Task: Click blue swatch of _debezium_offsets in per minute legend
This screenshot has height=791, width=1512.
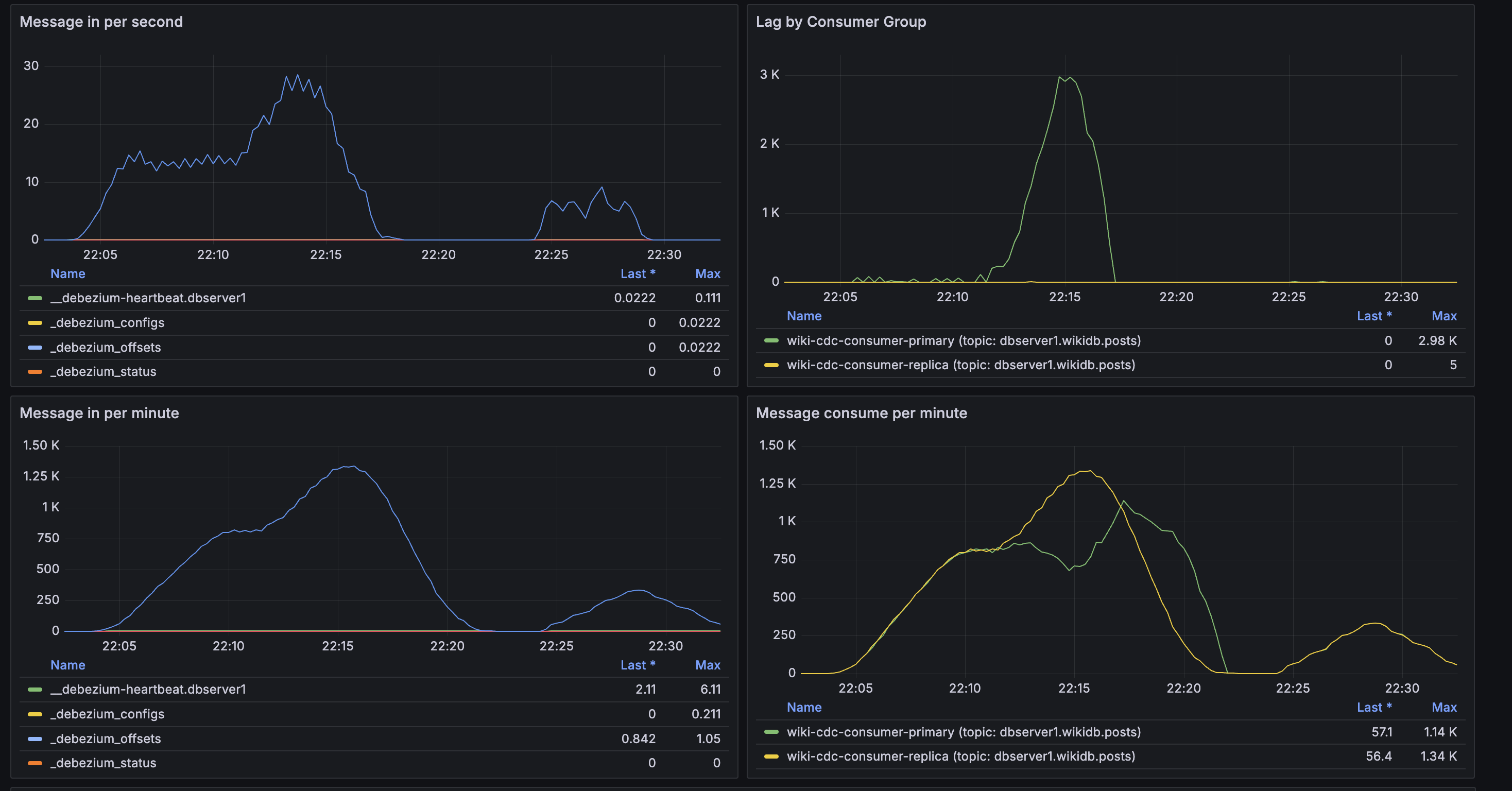Action: click(35, 739)
